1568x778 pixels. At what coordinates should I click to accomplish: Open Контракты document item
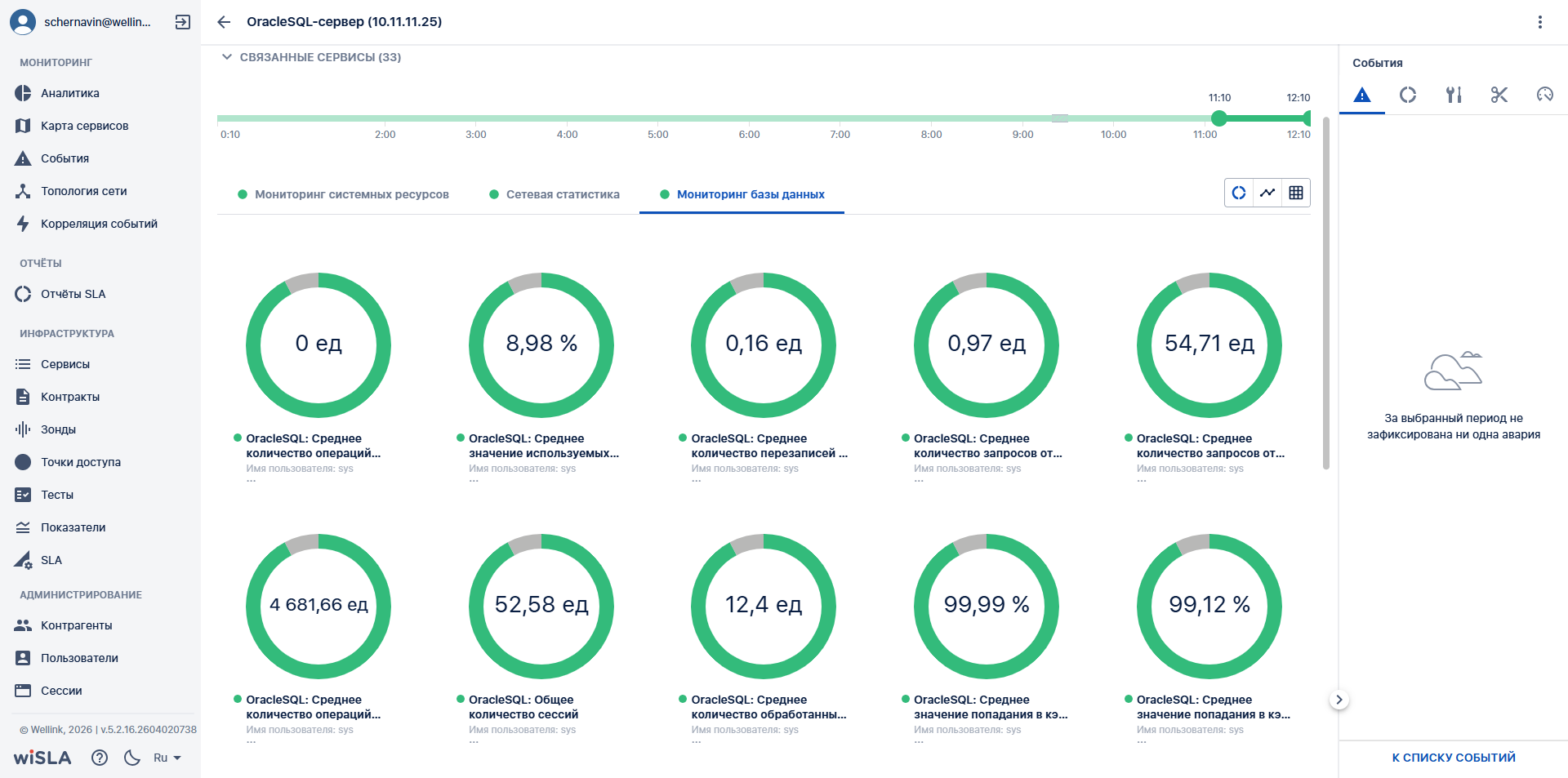coord(100,397)
